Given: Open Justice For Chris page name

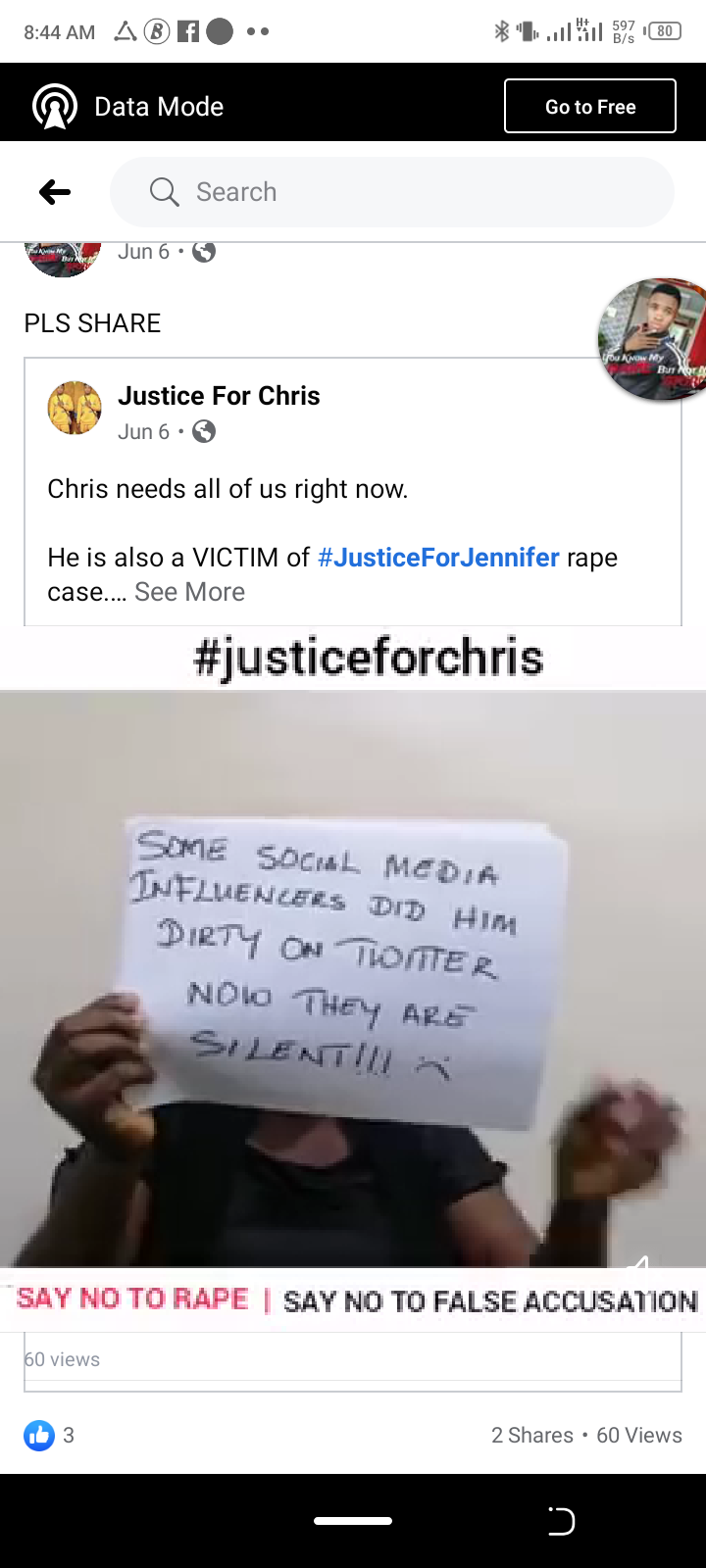Looking at the screenshot, I should pos(219,396).
